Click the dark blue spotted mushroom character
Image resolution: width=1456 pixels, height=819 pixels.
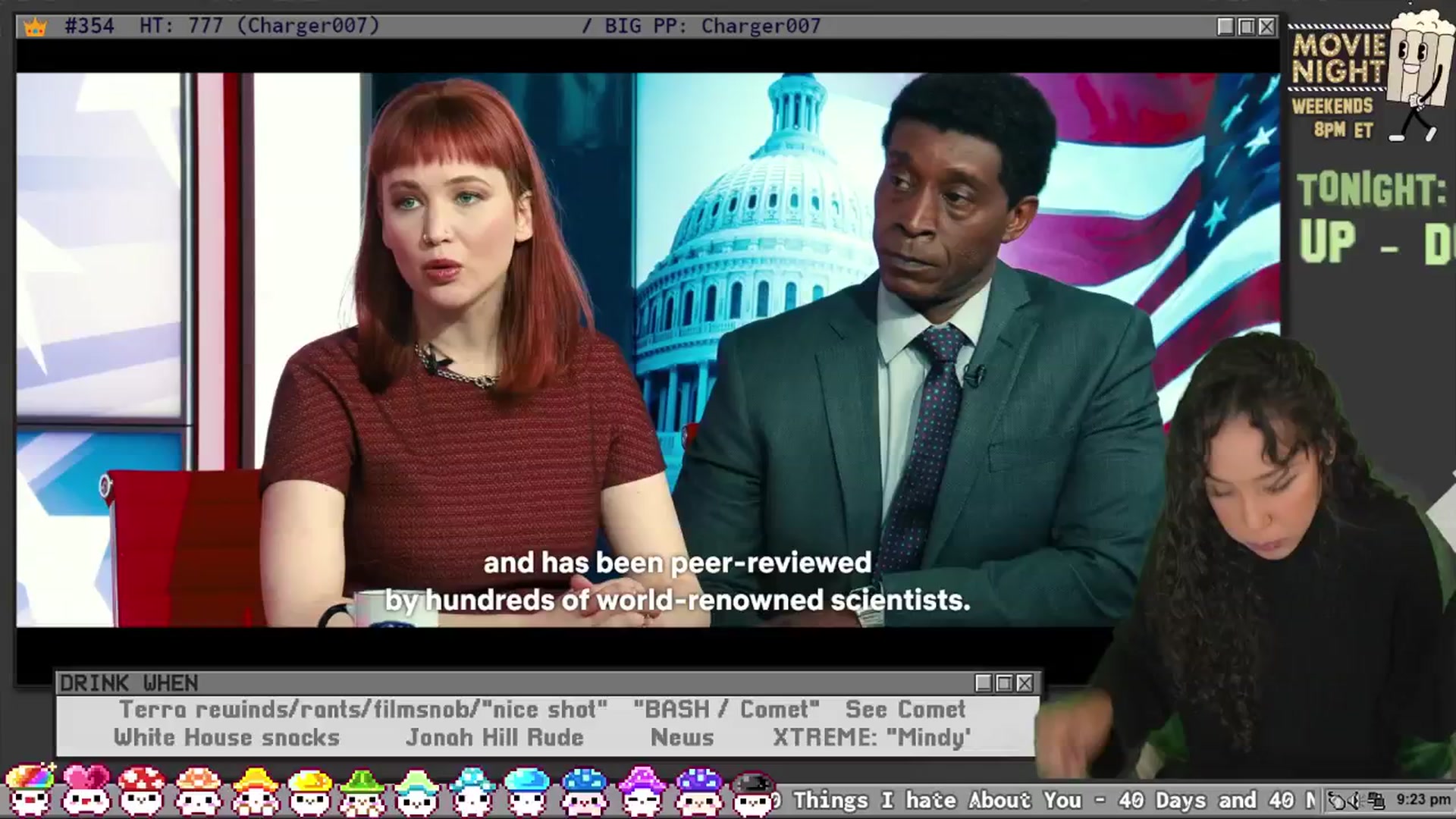(584, 790)
